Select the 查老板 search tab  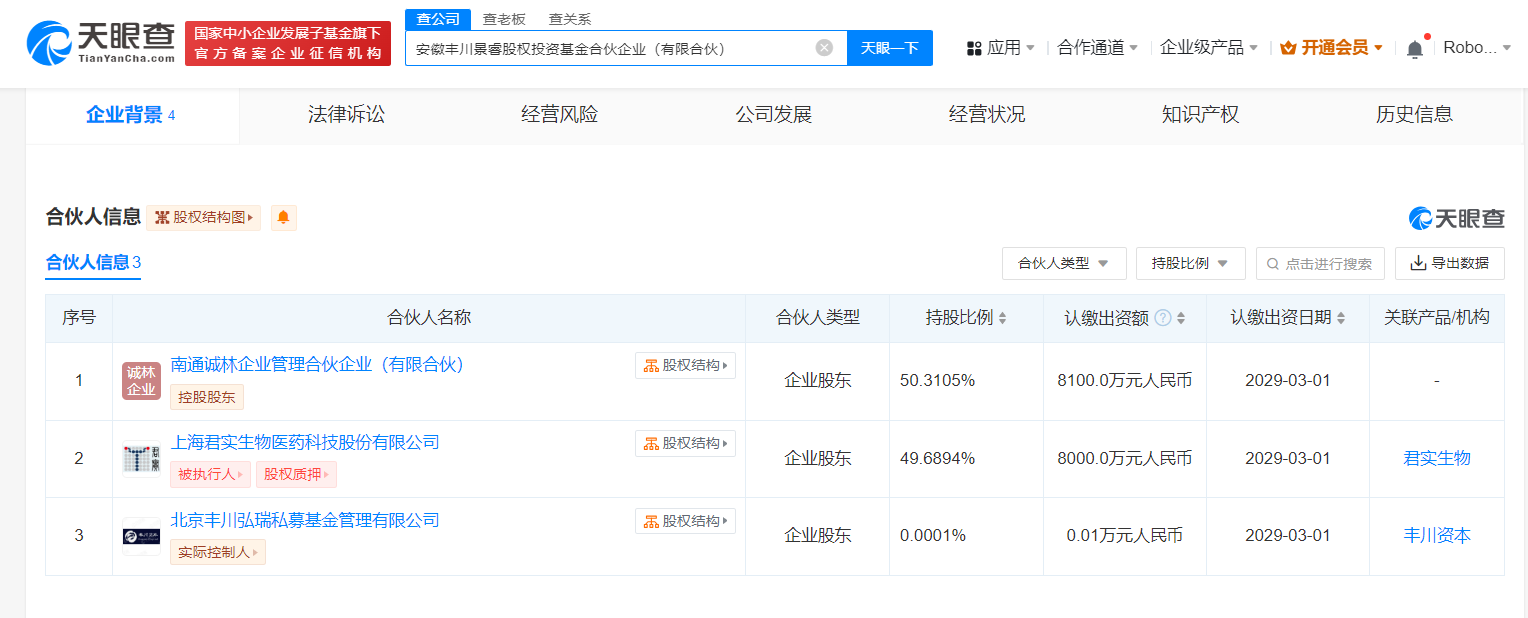click(503, 19)
